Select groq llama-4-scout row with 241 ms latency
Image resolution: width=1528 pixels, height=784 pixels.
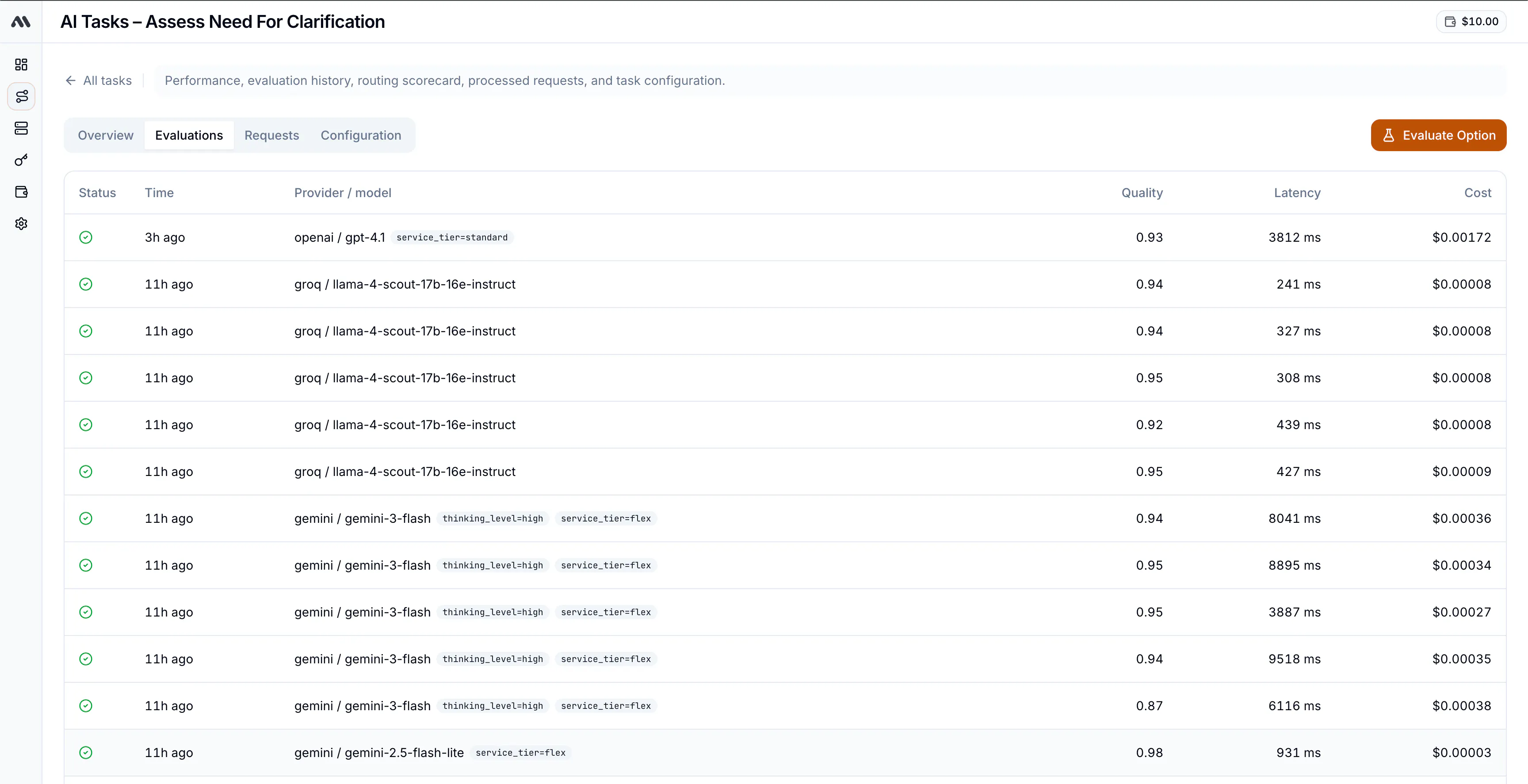[785, 284]
